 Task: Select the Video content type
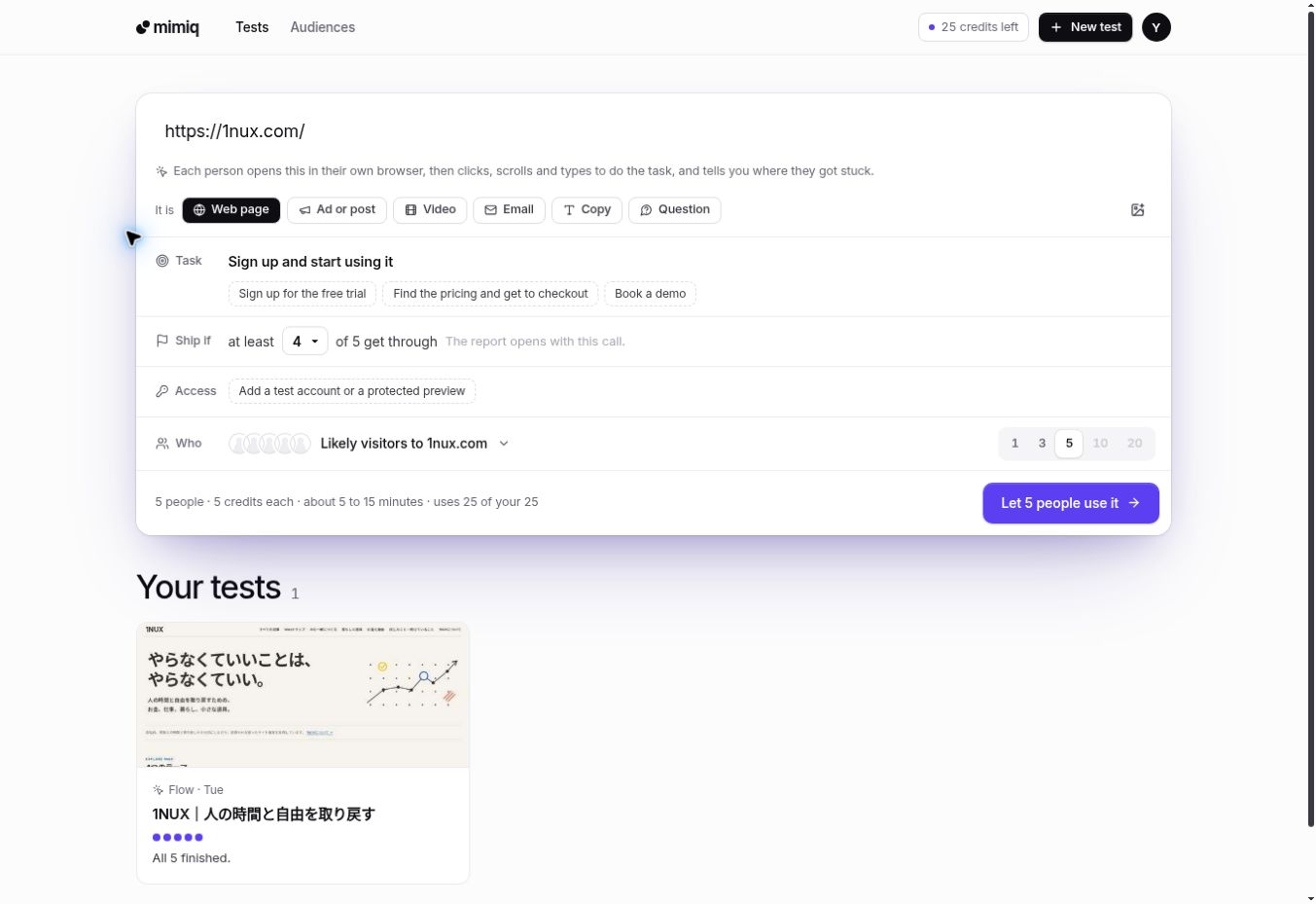(x=430, y=210)
